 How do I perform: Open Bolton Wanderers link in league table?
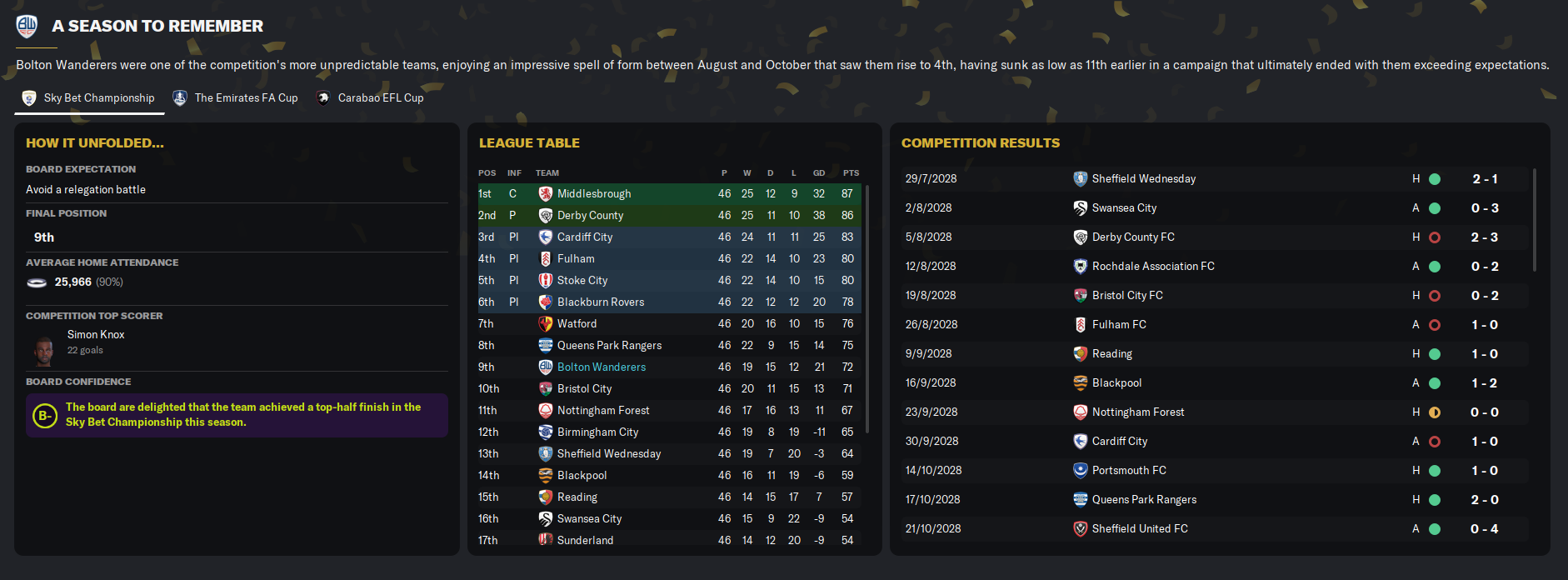tap(601, 367)
